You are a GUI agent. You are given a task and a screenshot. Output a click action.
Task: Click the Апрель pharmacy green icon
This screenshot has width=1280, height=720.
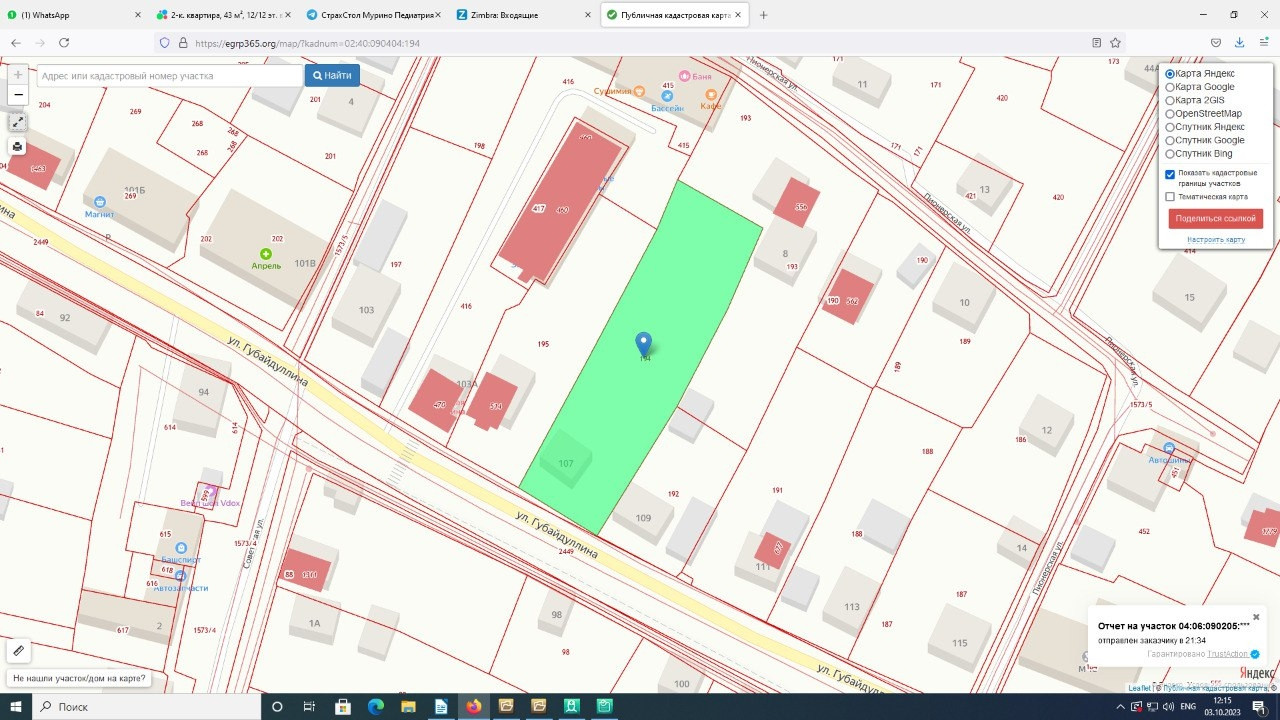tap(266, 254)
